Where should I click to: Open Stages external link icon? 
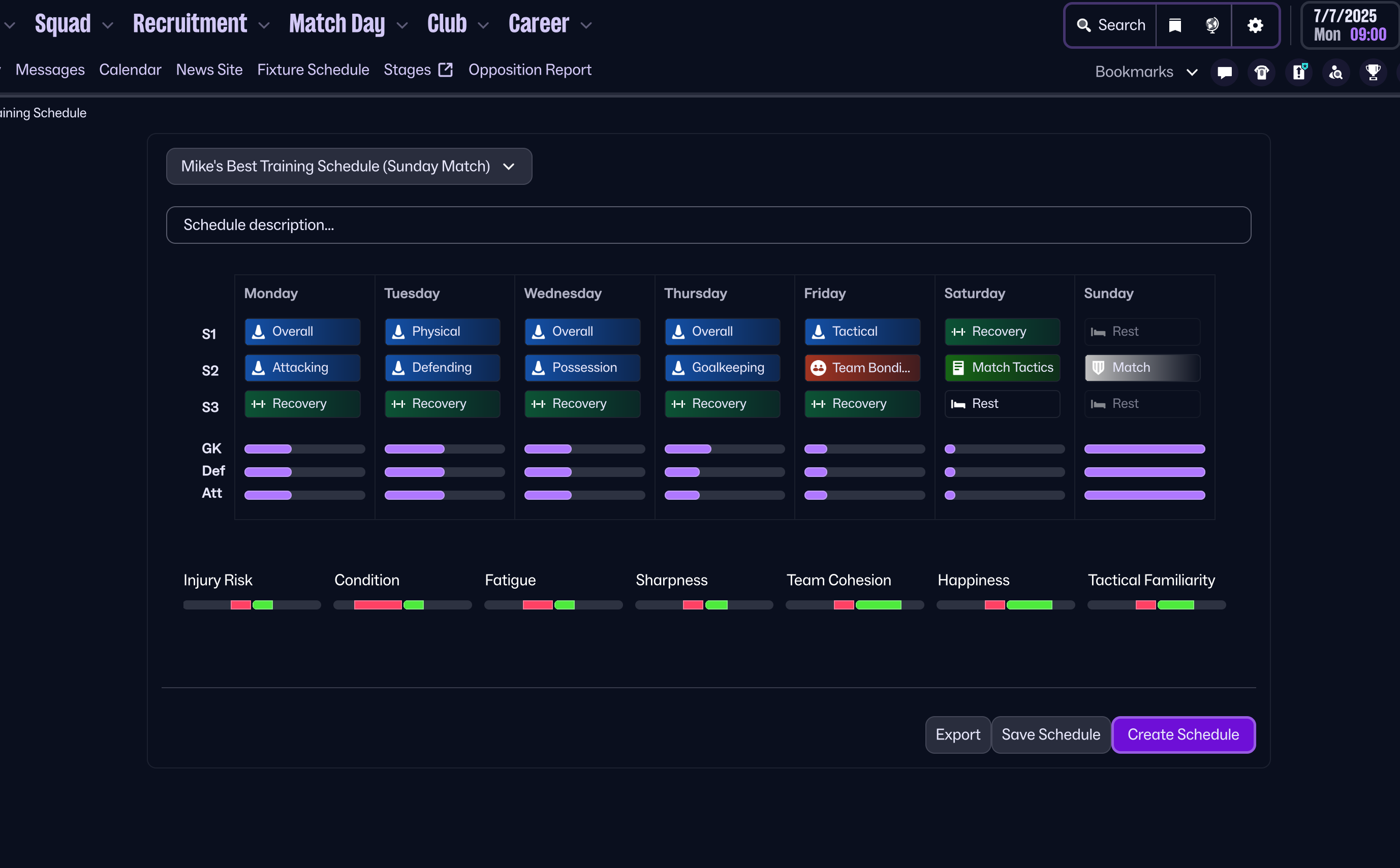446,70
